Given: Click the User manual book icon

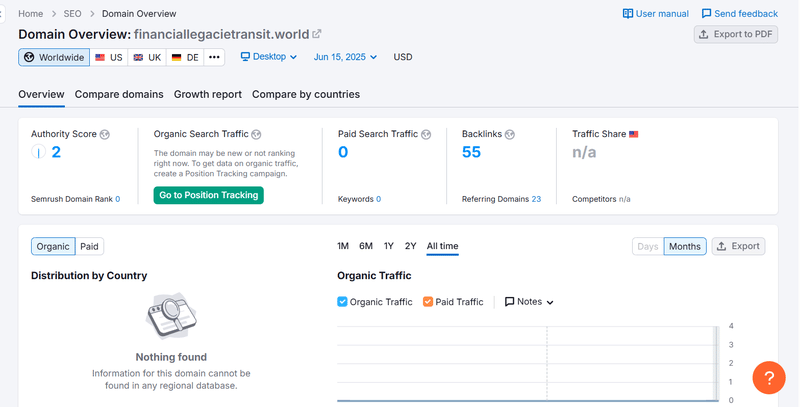Looking at the screenshot, I should coord(628,14).
